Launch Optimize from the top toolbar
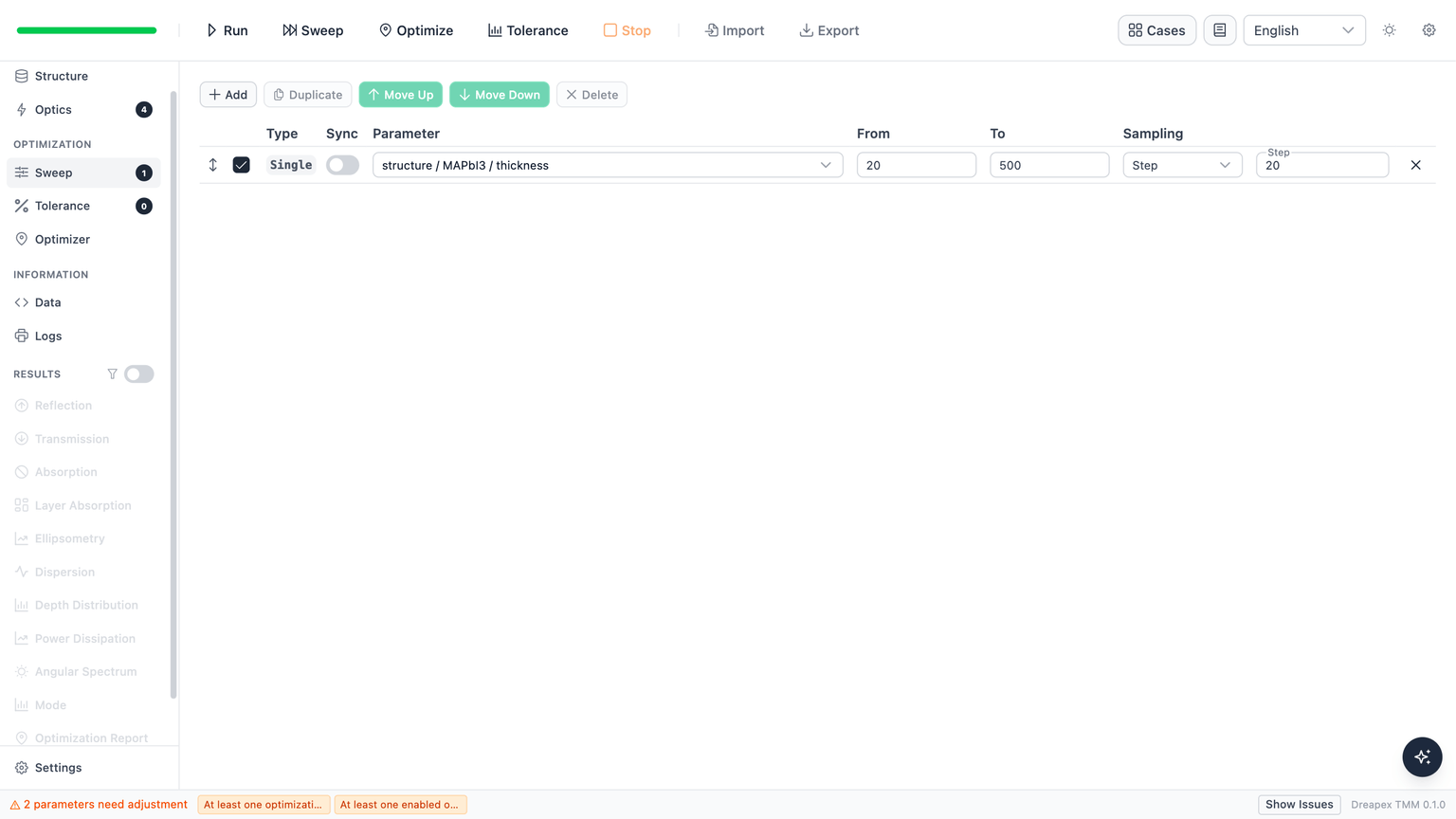The height and width of the screenshot is (819, 1456). (416, 30)
